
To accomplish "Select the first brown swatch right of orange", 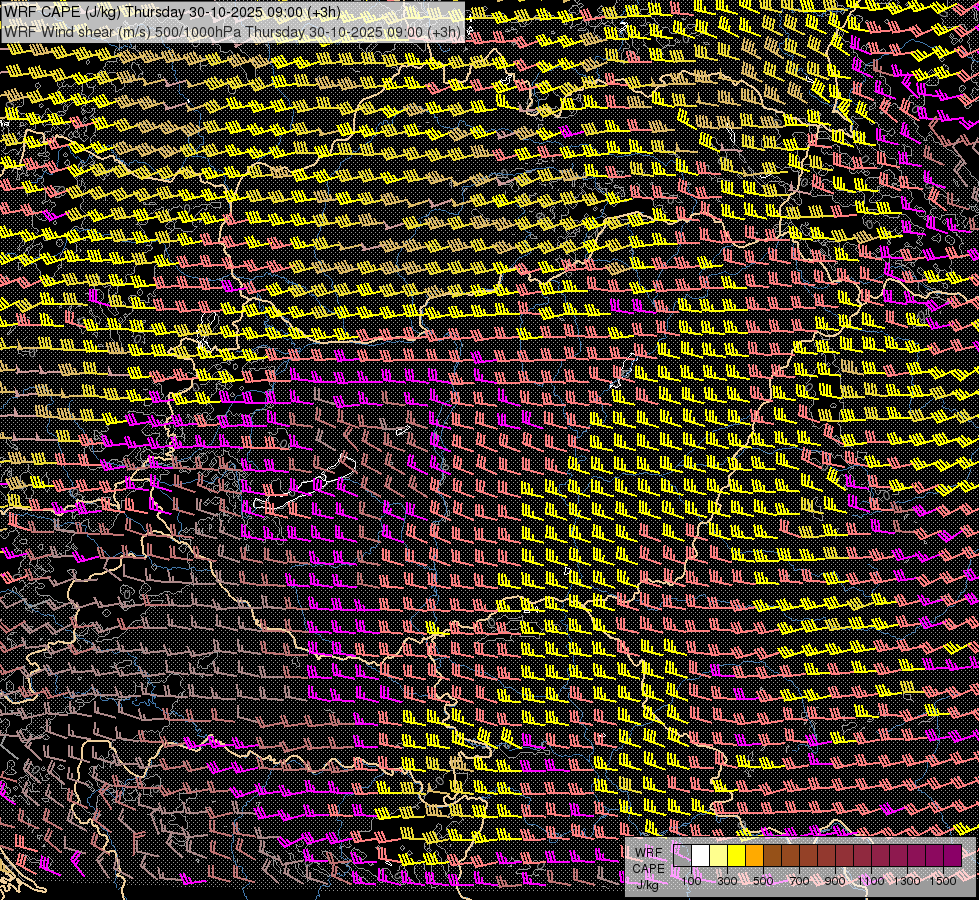I will (x=772, y=856).
